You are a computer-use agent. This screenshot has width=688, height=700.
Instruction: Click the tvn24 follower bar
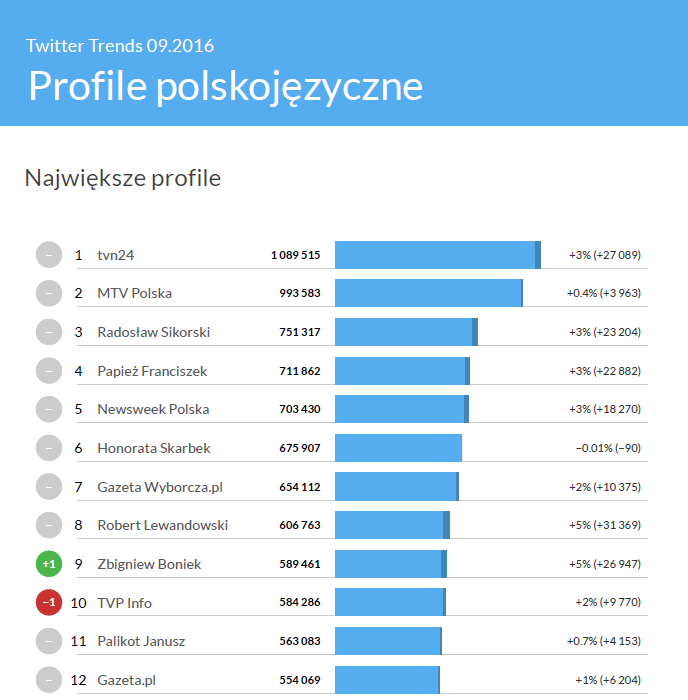tap(437, 255)
